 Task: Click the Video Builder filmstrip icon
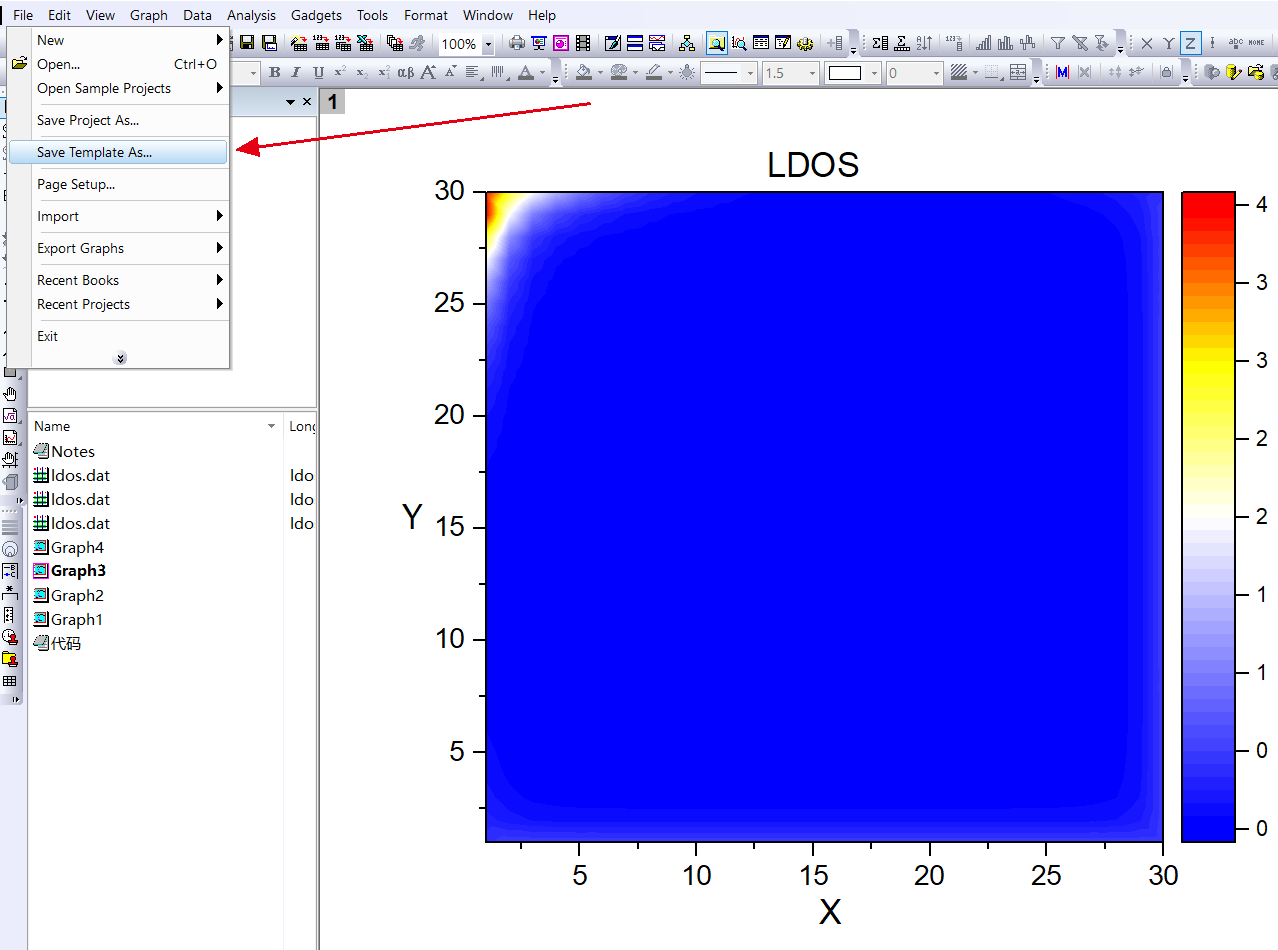click(583, 43)
